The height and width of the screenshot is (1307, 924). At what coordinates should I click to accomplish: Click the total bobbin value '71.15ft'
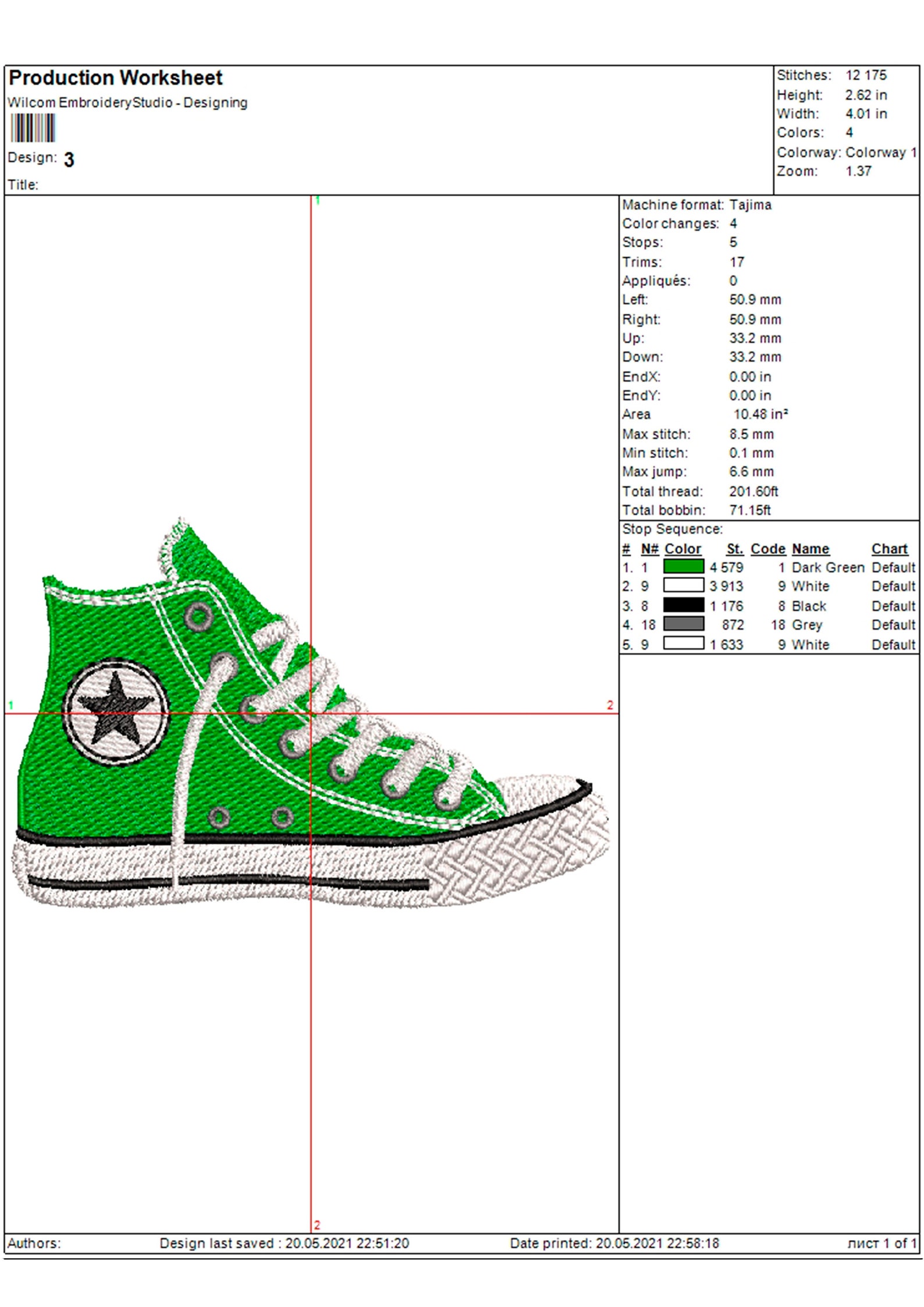[750, 510]
